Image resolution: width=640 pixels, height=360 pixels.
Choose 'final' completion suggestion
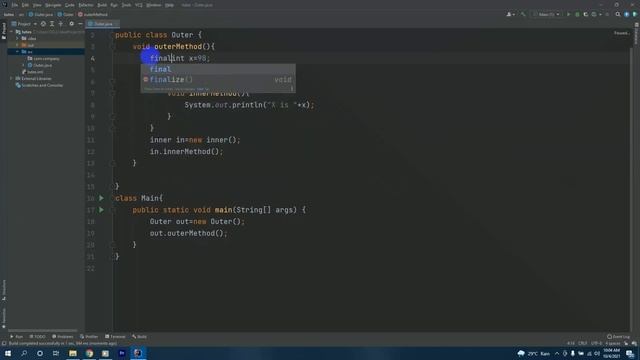click(x=218, y=69)
